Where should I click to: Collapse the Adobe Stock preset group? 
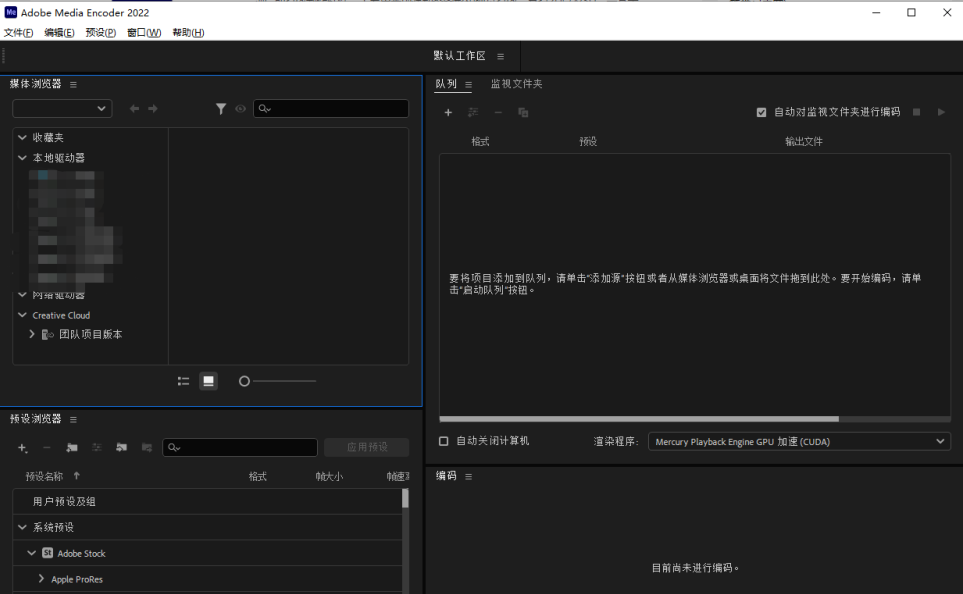(x=31, y=553)
